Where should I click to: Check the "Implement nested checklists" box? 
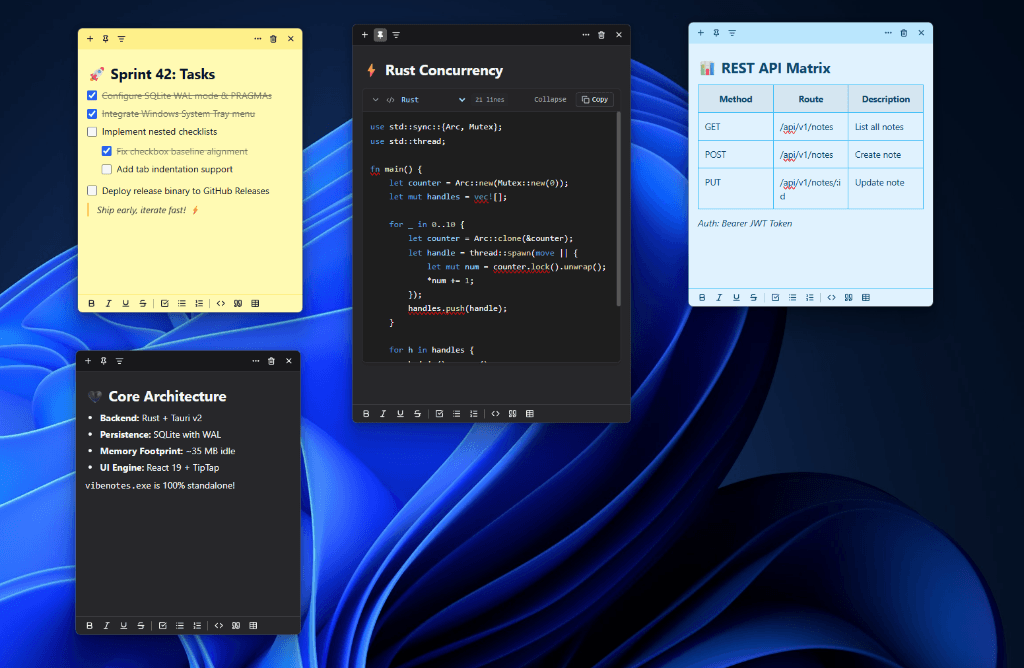pos(92,132)
